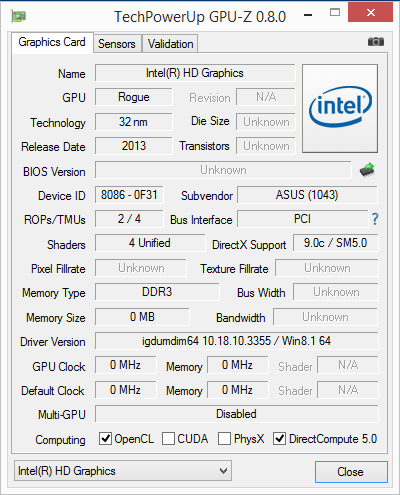
Task: Click the GPU field showing Rogue
Action: (134, 97)
